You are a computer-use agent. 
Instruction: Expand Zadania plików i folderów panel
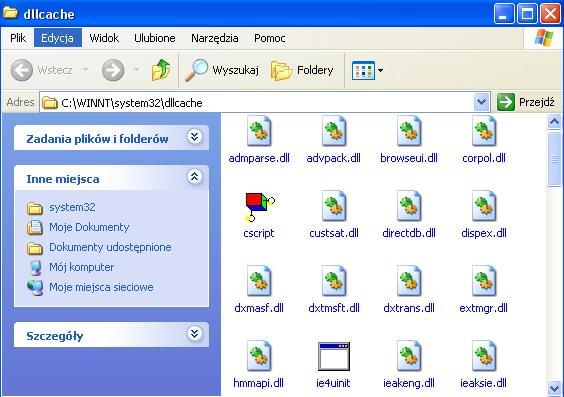[194, 137]
